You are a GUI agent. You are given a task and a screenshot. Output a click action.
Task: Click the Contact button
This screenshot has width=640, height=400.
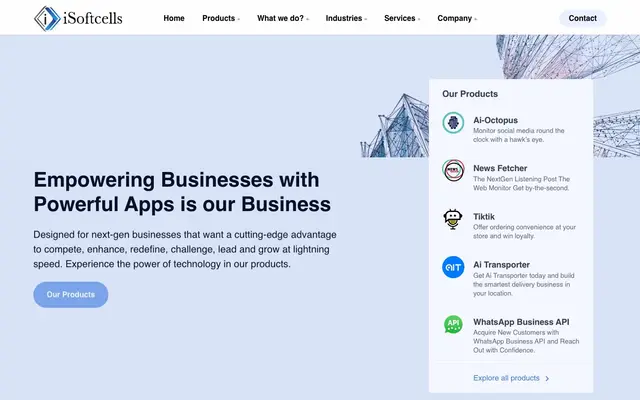click(582, 18)
